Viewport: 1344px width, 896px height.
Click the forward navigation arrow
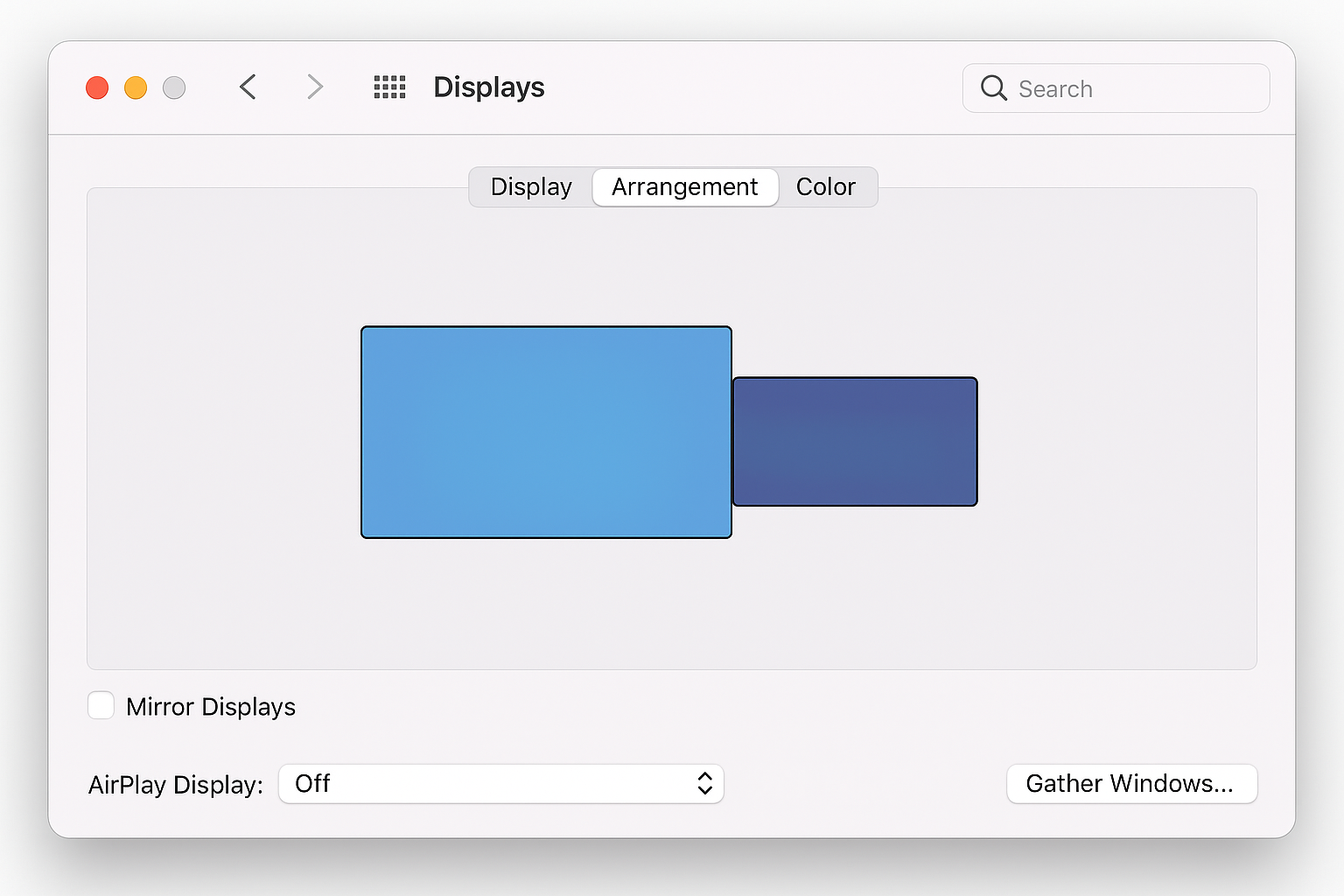(x=314, y=87)
